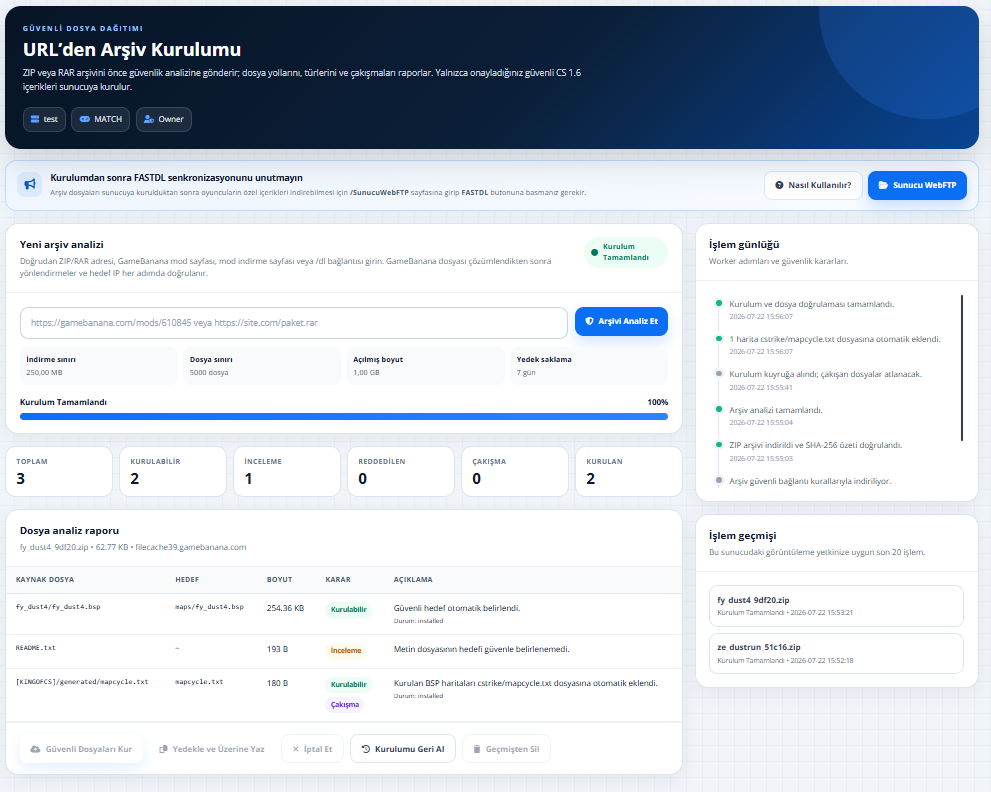Select fy_dust4_9df20.zip in İşlem geçmişi
This screenshot has width=991, height=792.
click(836, 606)
